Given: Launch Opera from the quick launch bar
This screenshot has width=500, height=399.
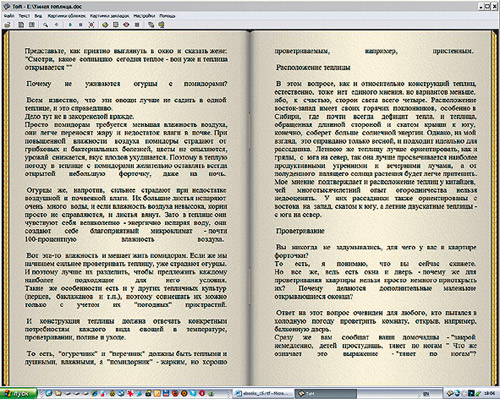Looking at the screenshot, I should 202,393.
